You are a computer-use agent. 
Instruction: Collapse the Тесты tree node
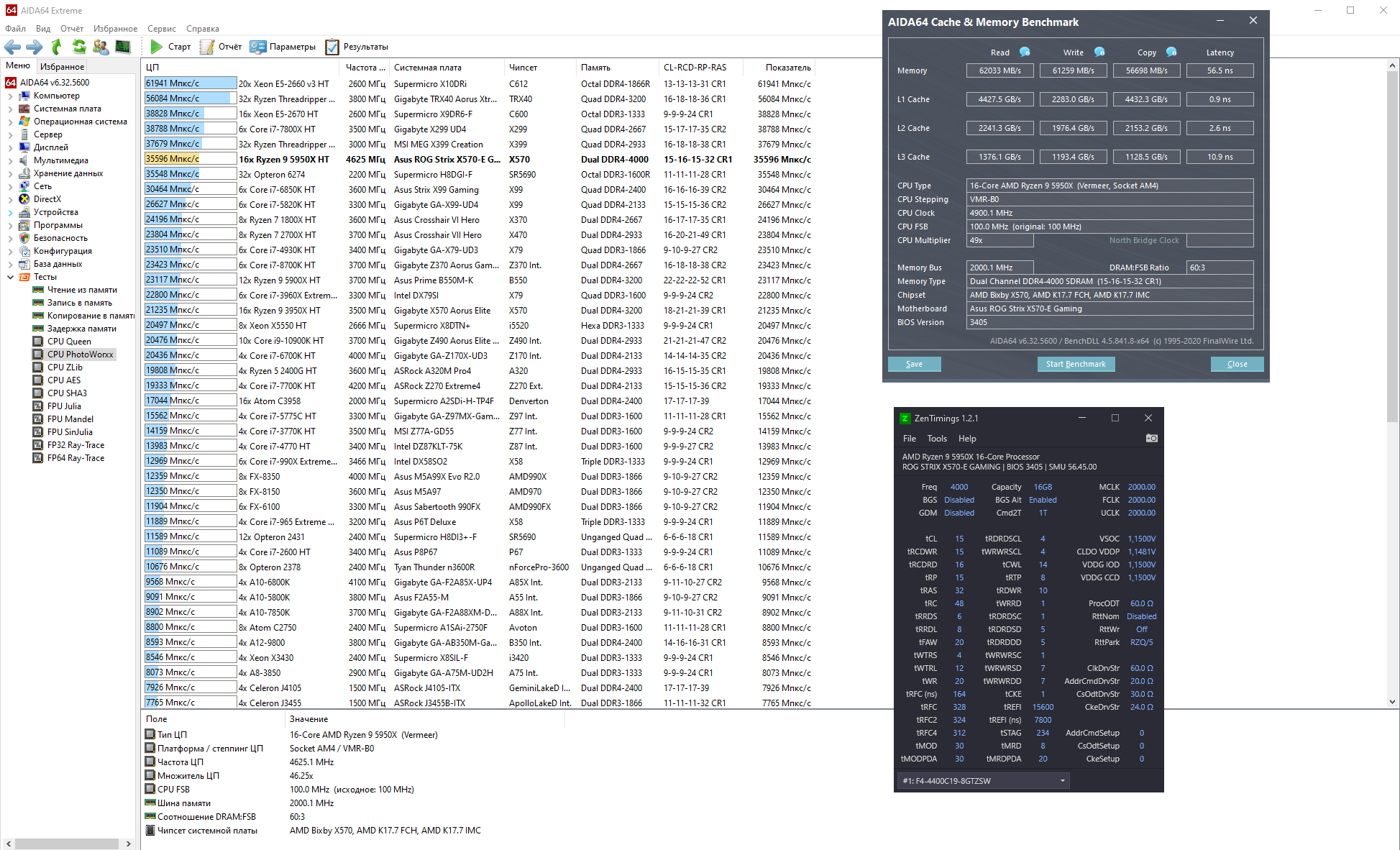point(10,277)
